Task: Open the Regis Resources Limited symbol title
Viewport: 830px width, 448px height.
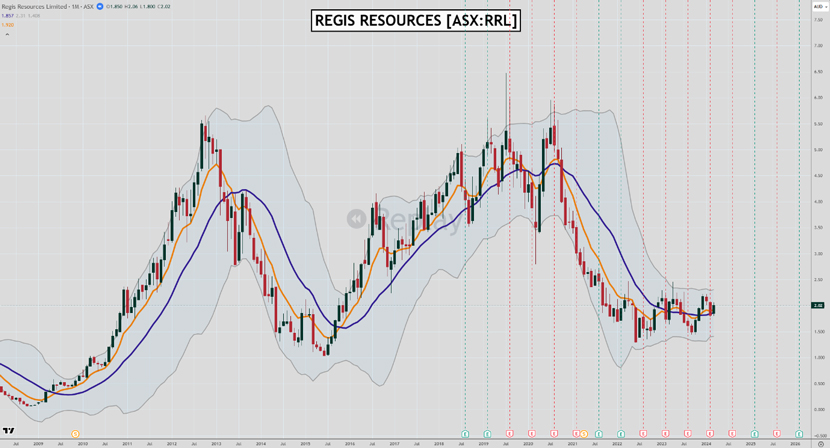Action: point(34,6)
